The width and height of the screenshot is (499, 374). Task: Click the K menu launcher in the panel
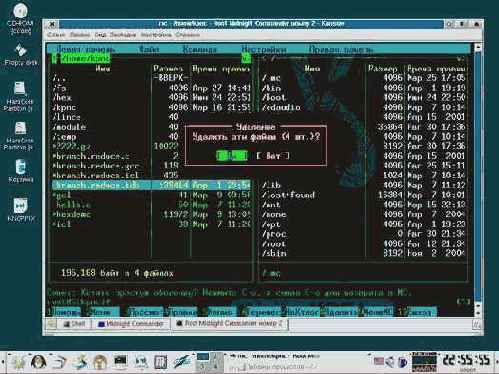tap(18, 362)
